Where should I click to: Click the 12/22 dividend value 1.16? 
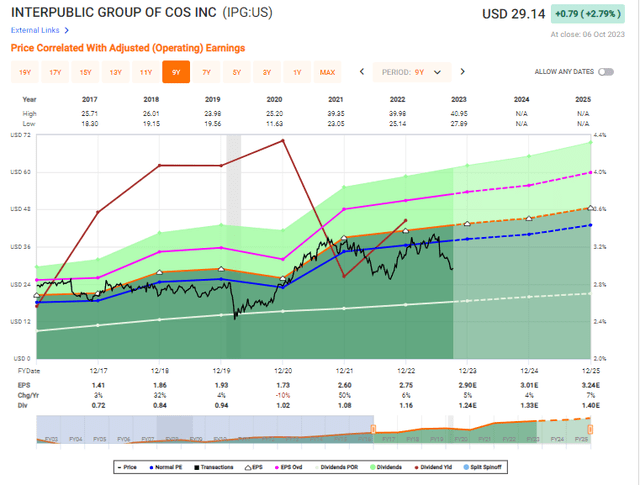[x=406, y=406]
